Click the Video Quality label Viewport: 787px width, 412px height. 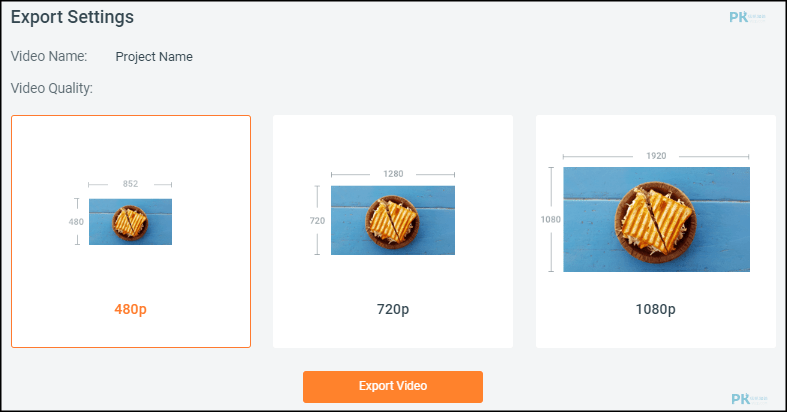[52, 88]
